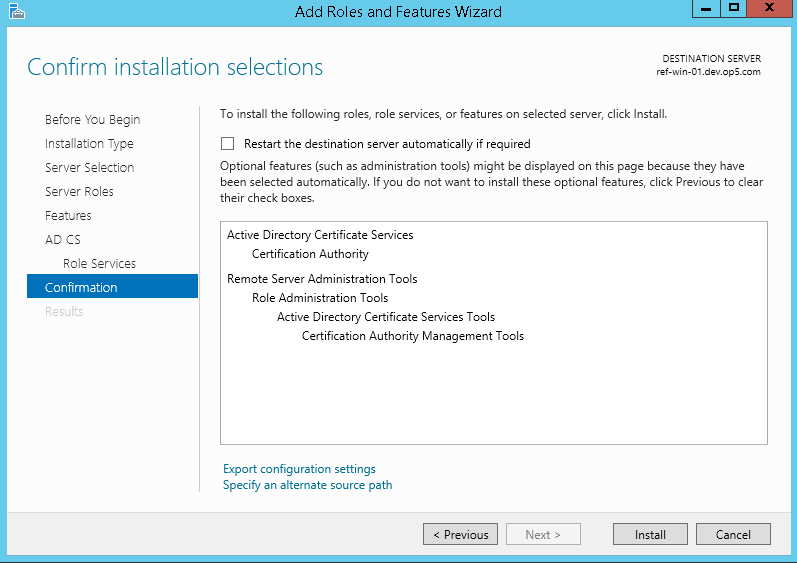Go back with Previous button

click(460, 534)
